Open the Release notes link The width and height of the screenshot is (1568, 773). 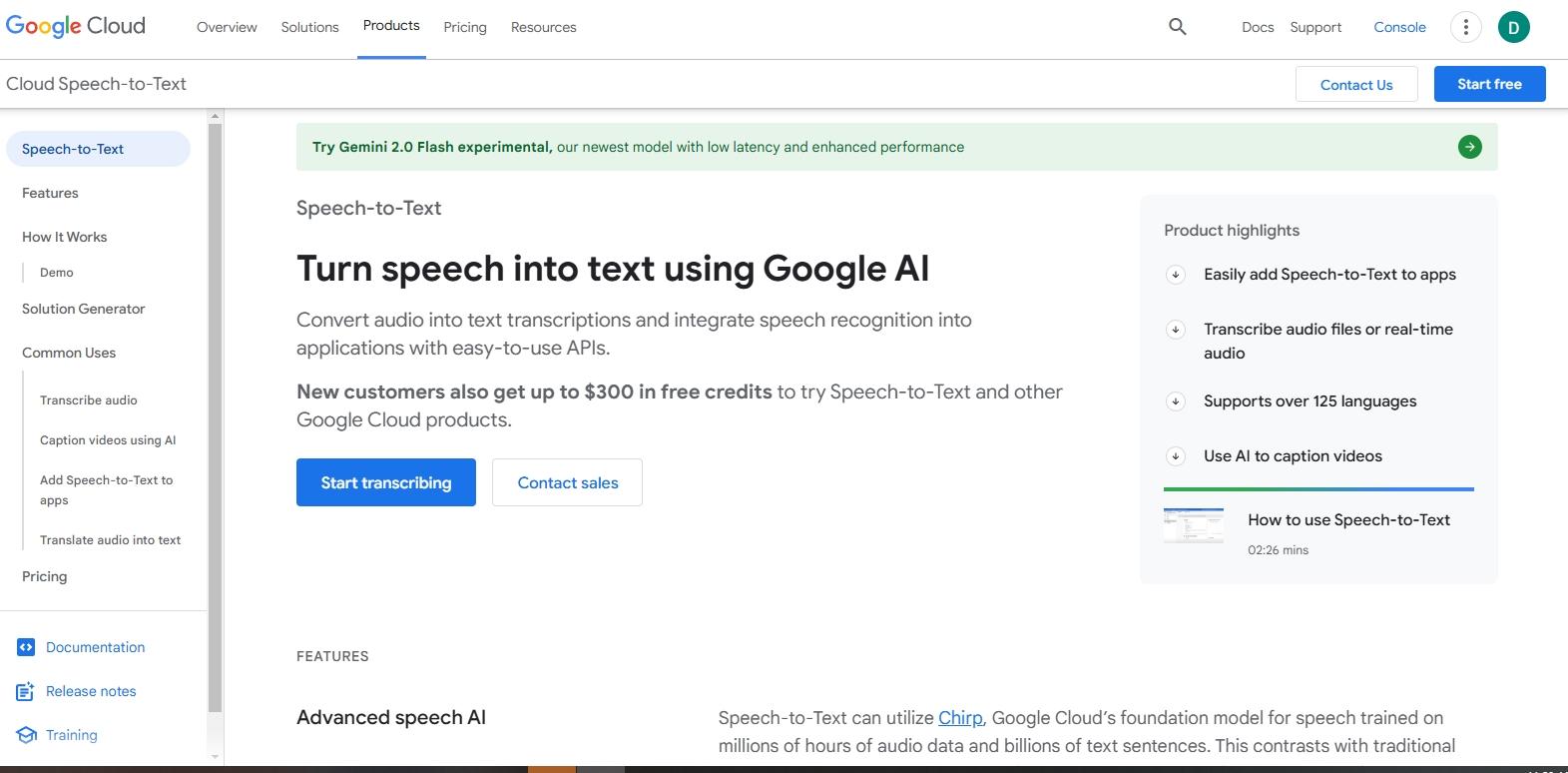click(x=91, y=691)
